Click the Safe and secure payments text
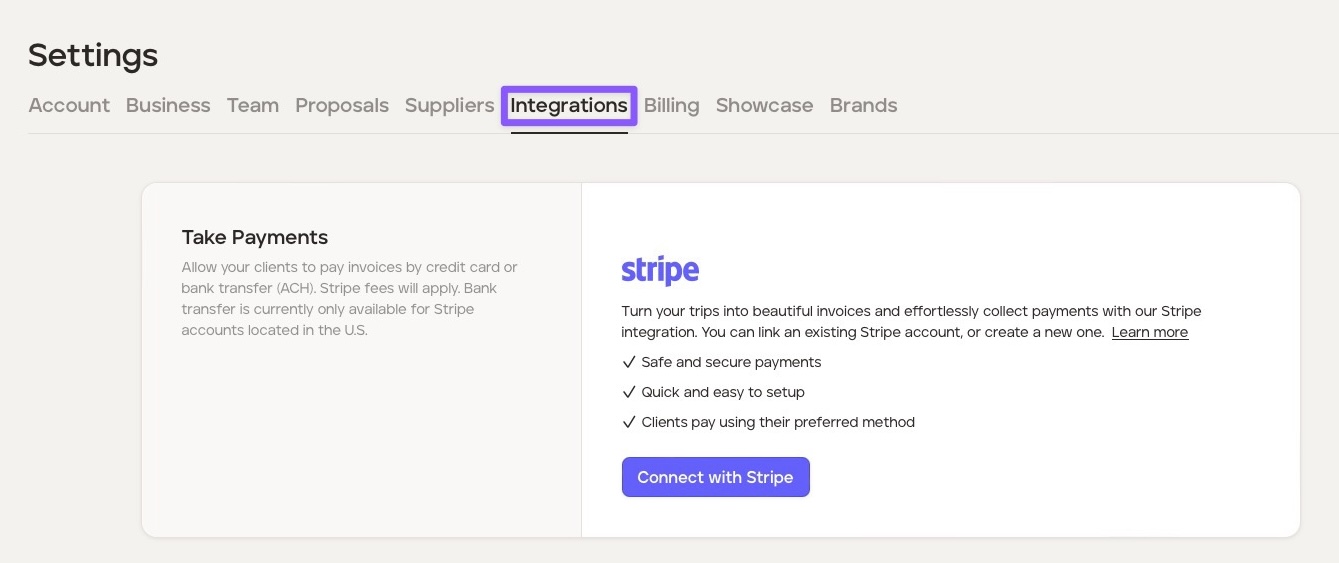The height and width of the screenshot is (563, 1339). [x=731, y=362]
